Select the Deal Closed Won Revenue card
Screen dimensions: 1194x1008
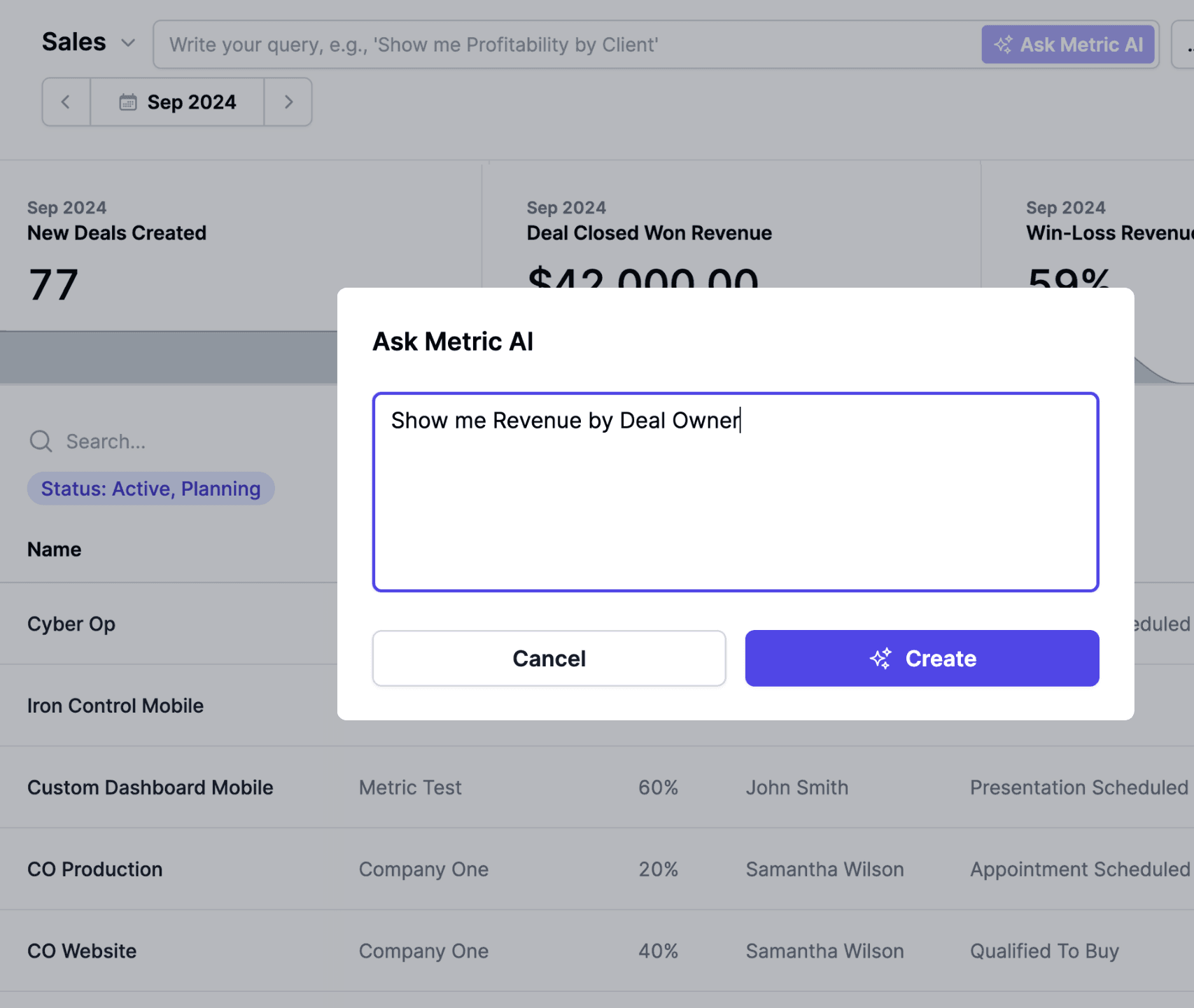click(649, 233)
